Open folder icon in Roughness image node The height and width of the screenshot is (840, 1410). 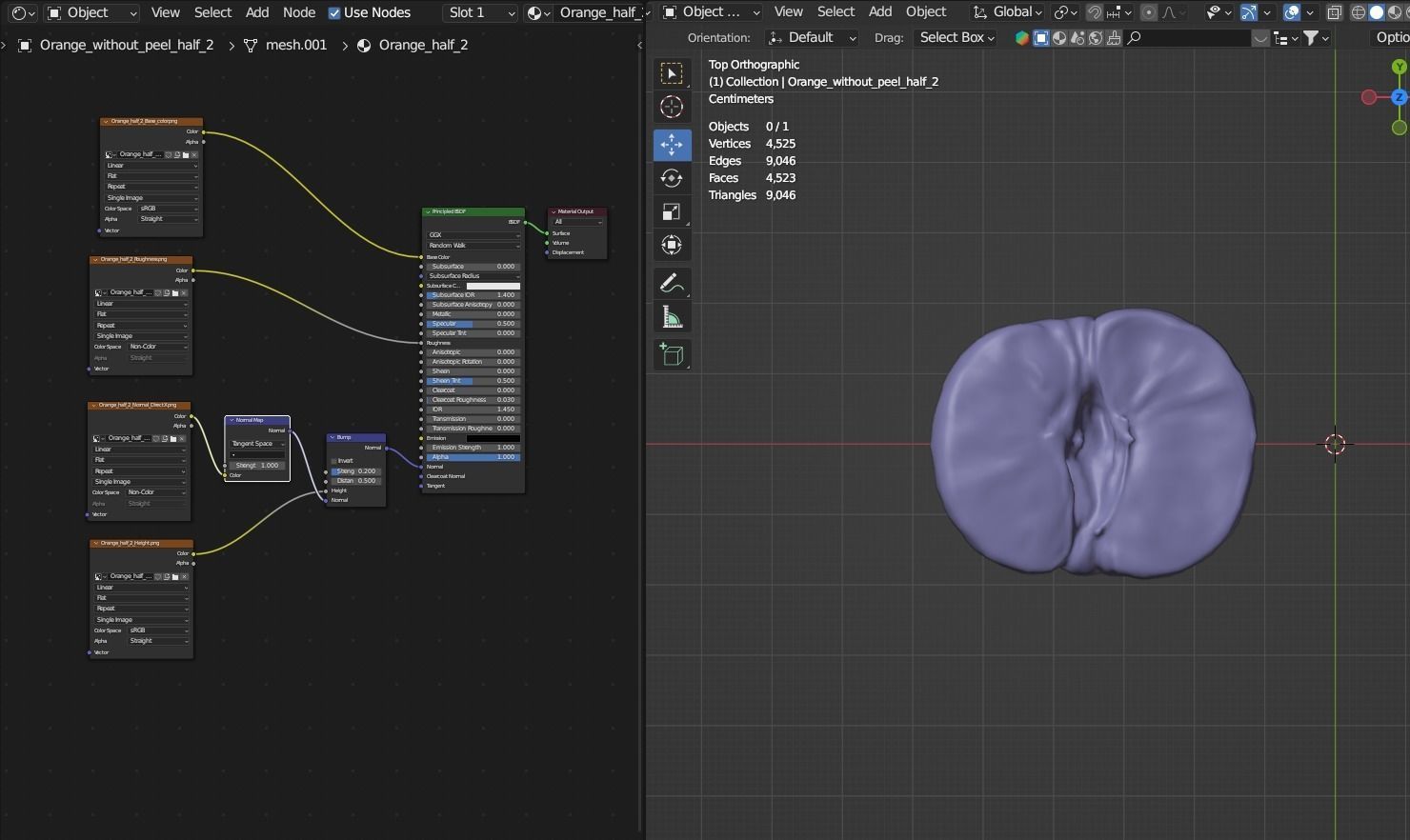point(174,292)
